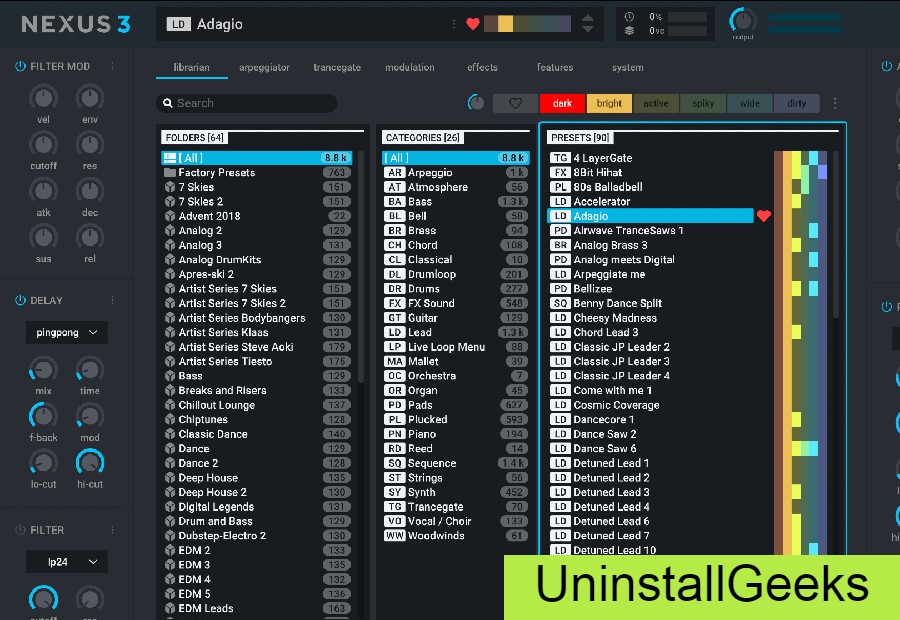
Task: Click the red heart next to the Adagio preset
Action: click(x=763, y=216)
